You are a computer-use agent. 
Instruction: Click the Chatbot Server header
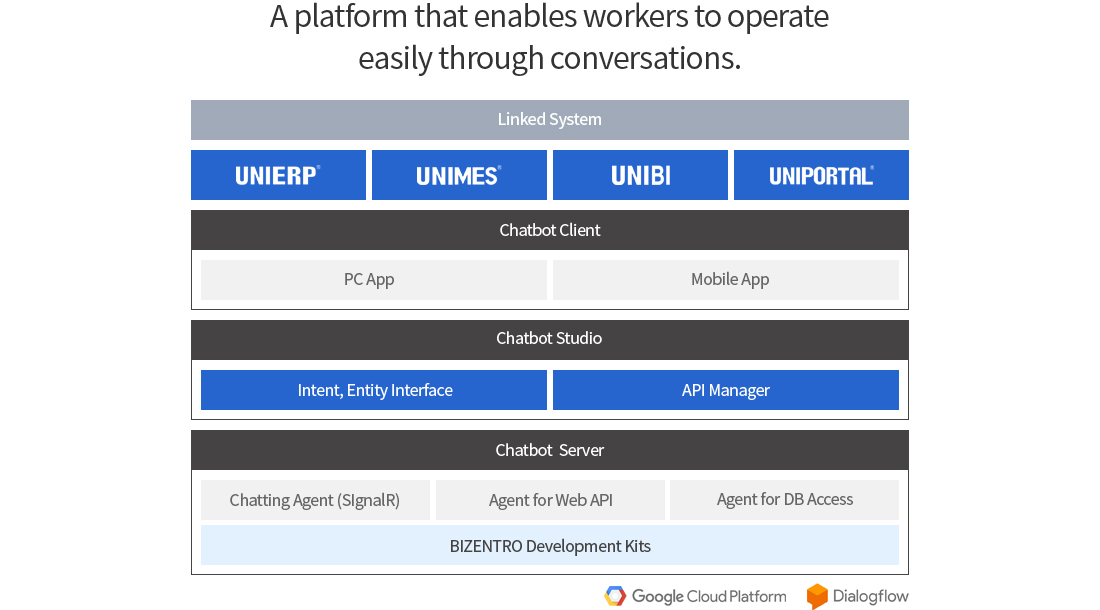[x=550, y=450]
